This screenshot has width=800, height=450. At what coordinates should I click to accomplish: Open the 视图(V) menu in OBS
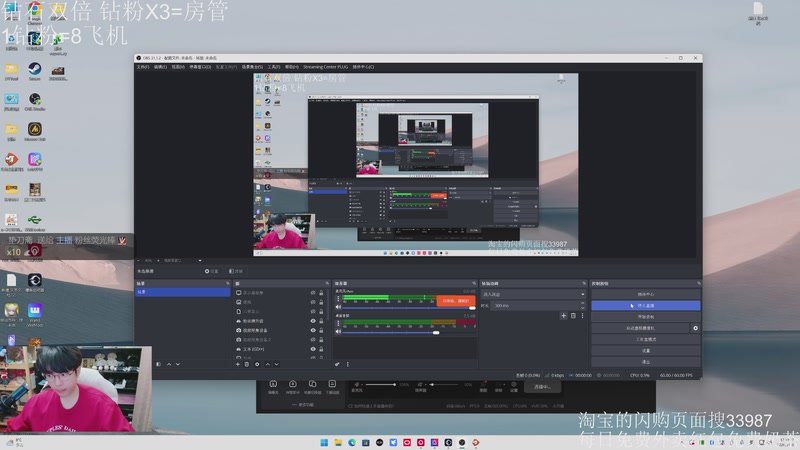[x=178, y=67]
